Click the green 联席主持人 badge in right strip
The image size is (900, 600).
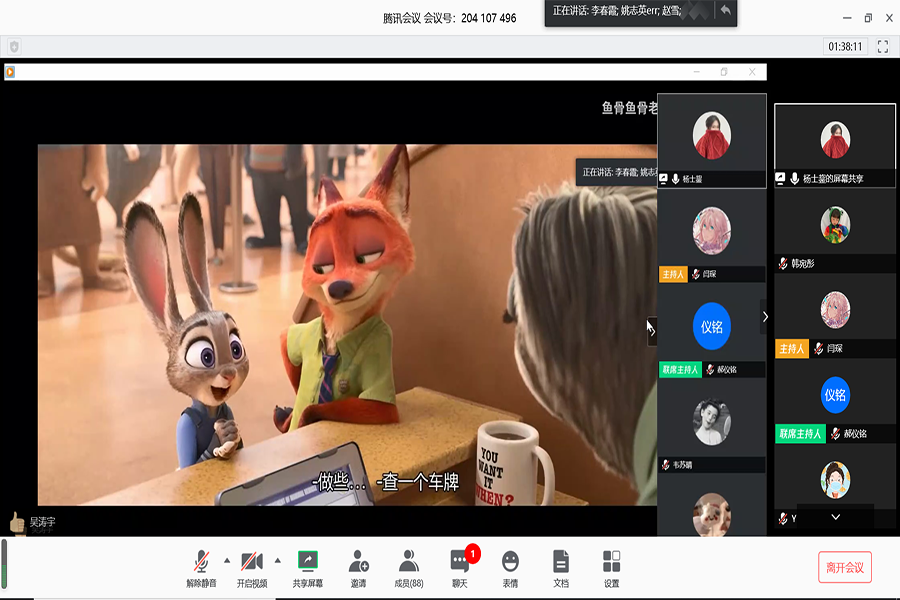coord(800,433)
